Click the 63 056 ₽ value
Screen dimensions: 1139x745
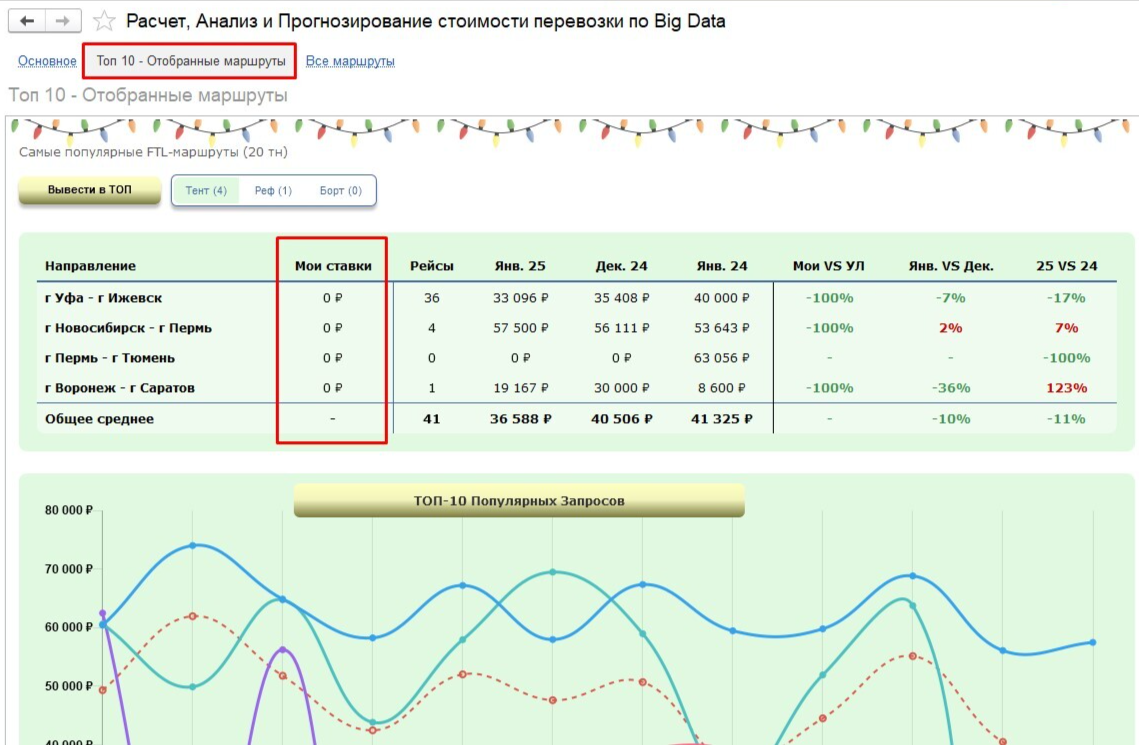(721, 358)
